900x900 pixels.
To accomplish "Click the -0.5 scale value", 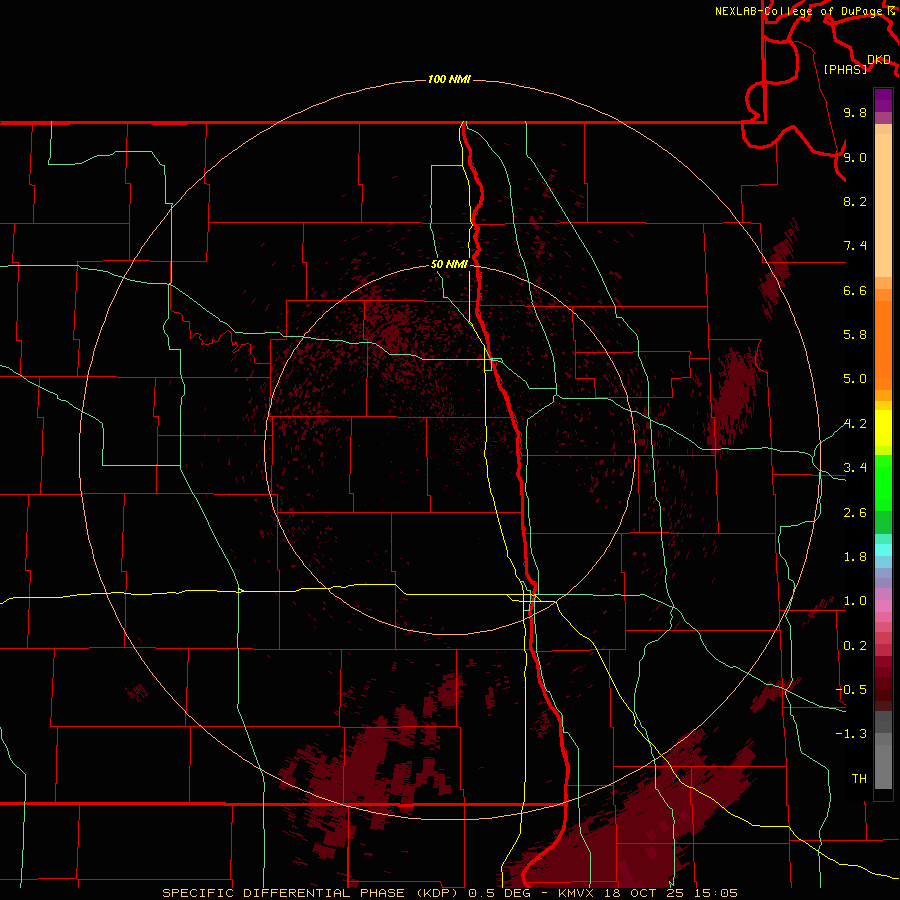I will tap(851, 689).
